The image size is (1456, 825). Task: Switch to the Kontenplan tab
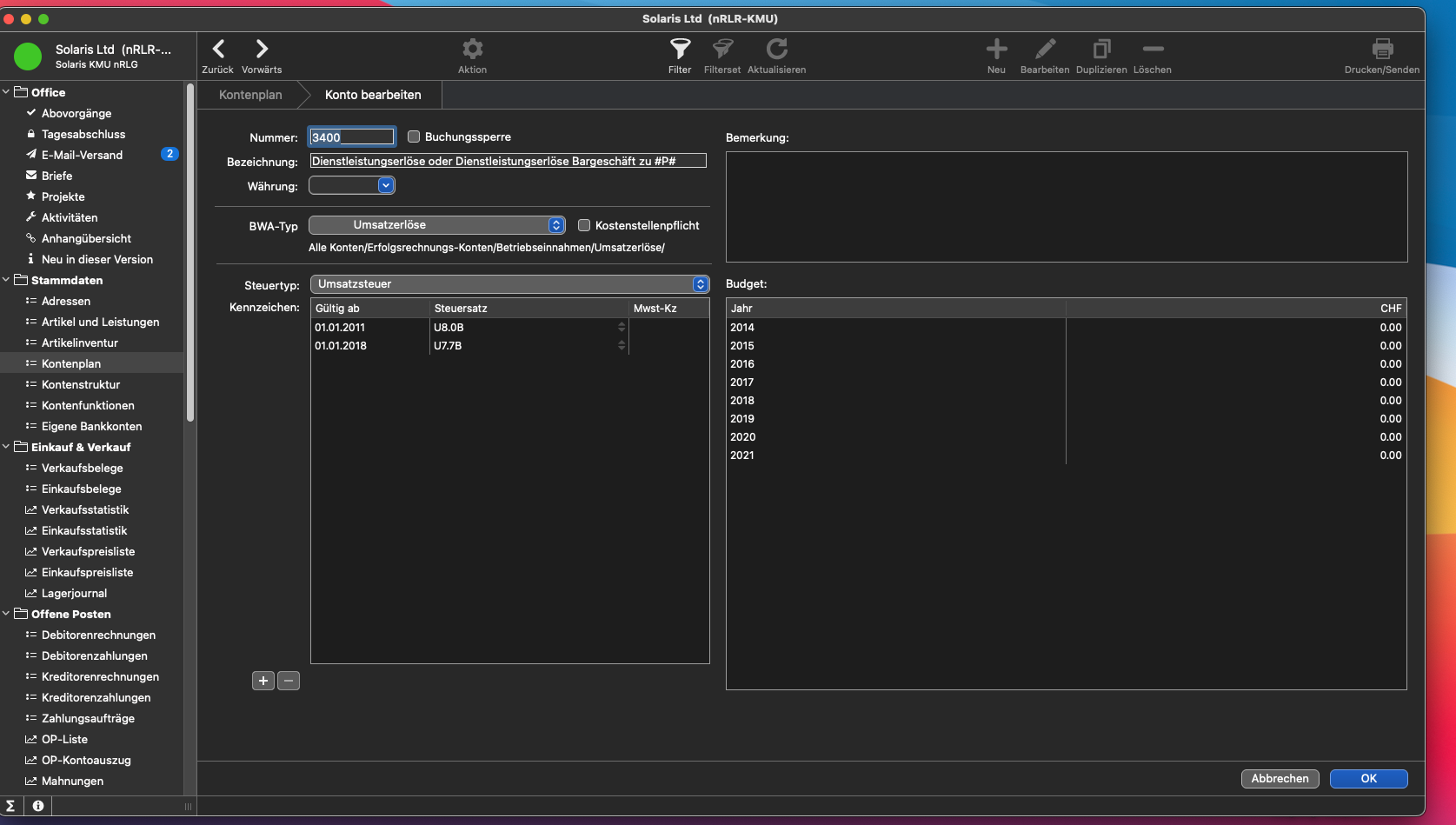250,95
